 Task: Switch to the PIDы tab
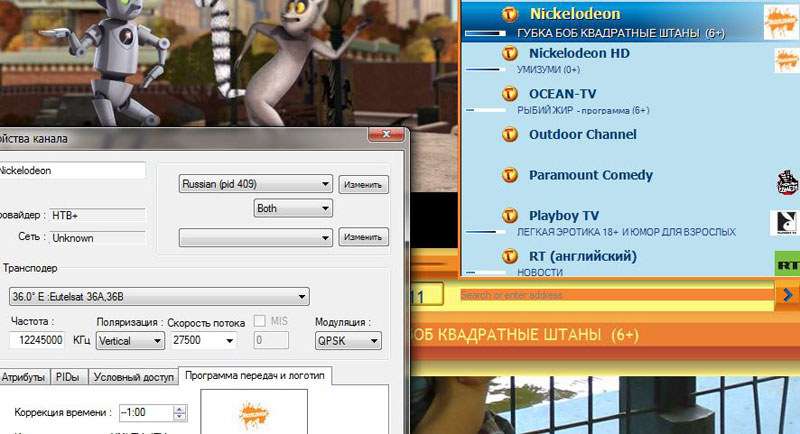(68, 377)
